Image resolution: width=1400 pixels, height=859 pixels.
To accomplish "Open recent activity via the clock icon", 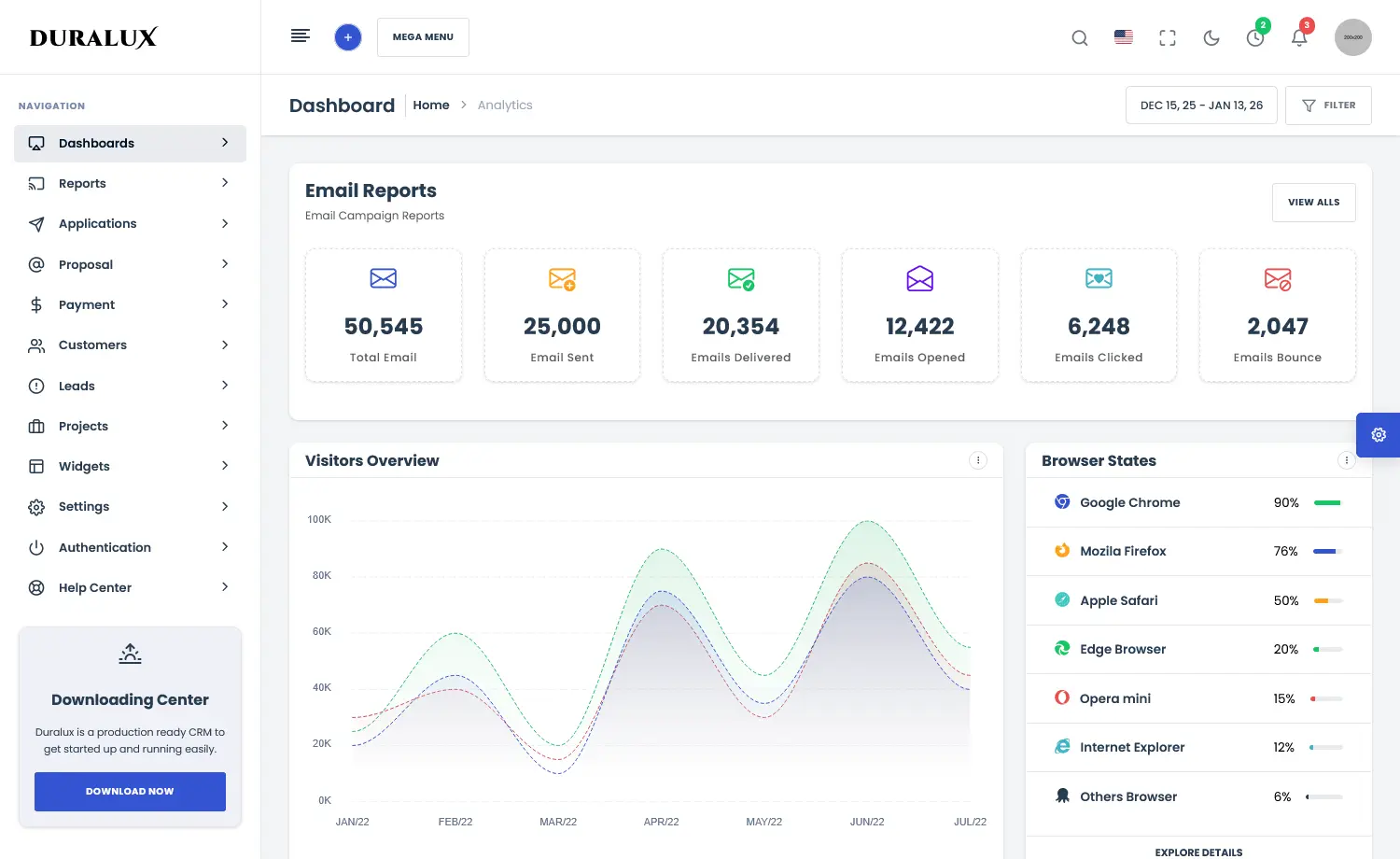I will (x=1254, y=39).
